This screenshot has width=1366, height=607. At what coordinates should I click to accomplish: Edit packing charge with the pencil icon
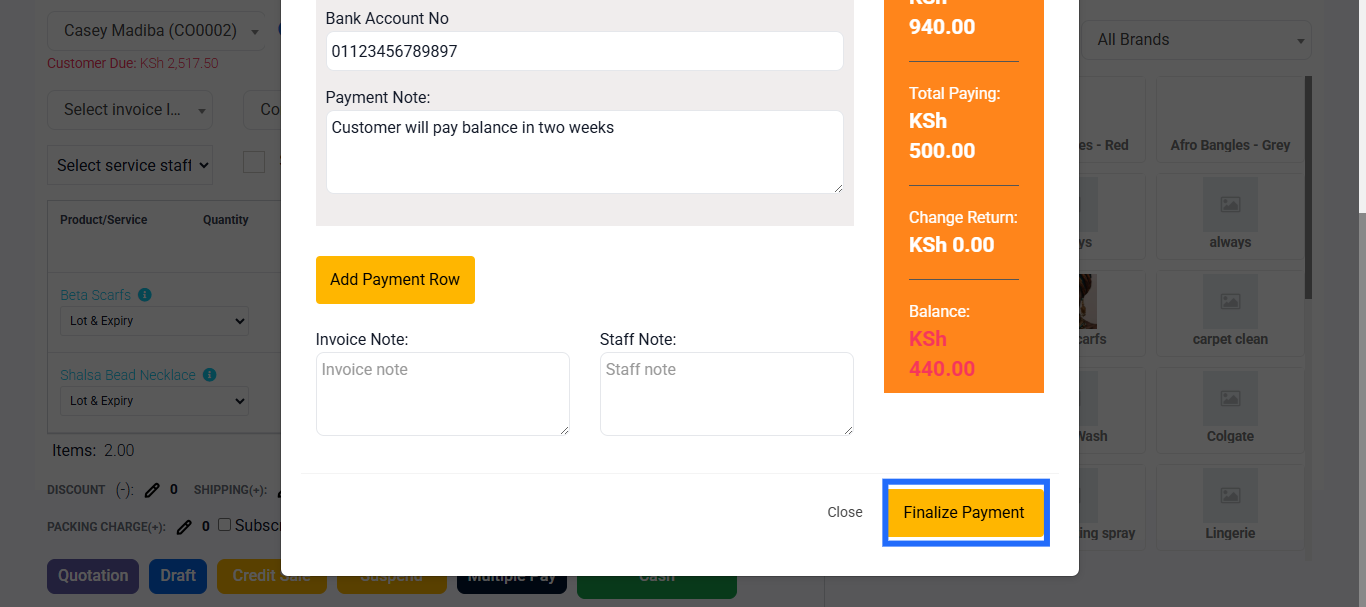click(184, 526)
